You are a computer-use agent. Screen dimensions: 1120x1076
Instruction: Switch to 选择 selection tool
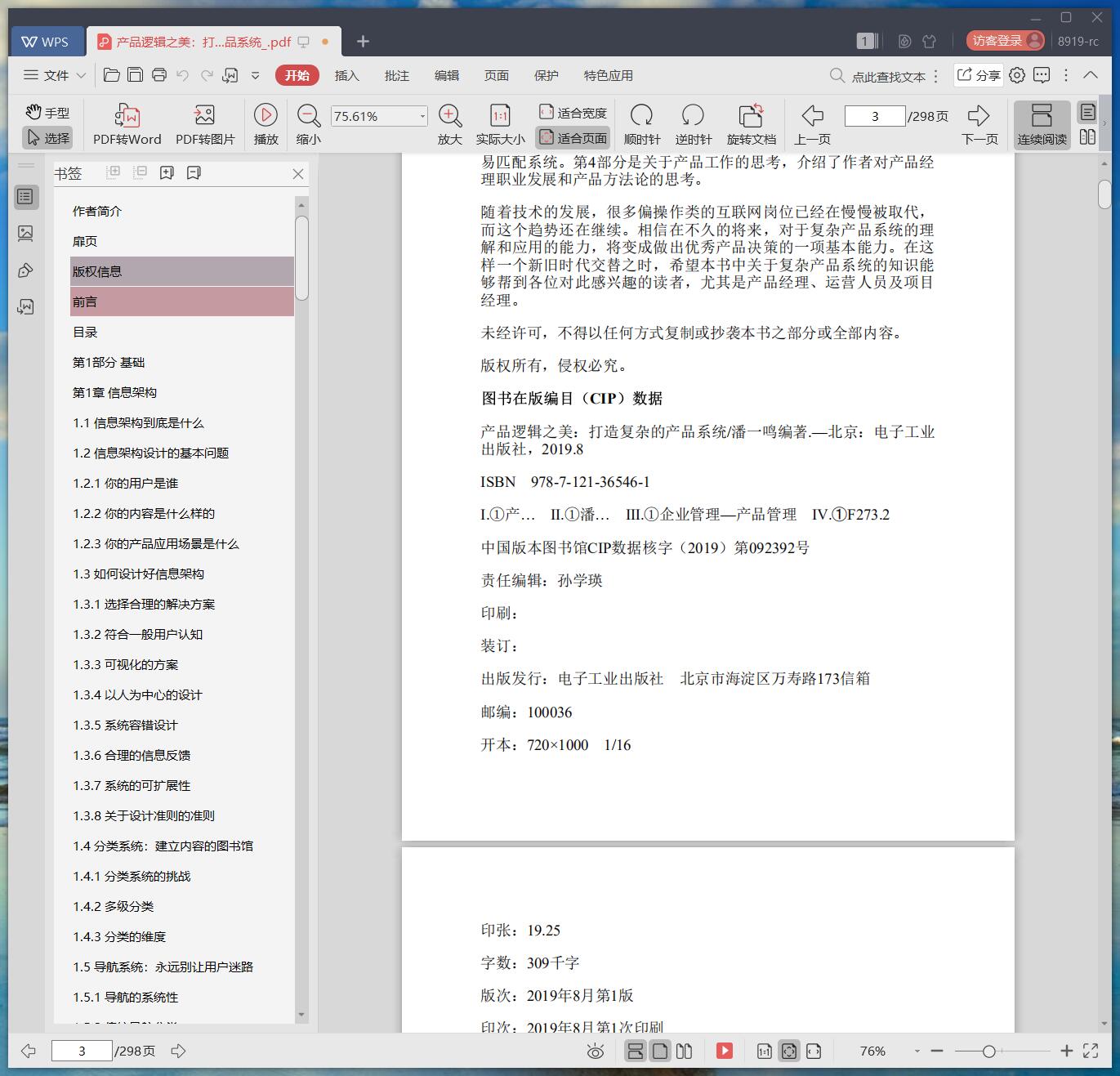pyautogui.click(x=47, y=138)
